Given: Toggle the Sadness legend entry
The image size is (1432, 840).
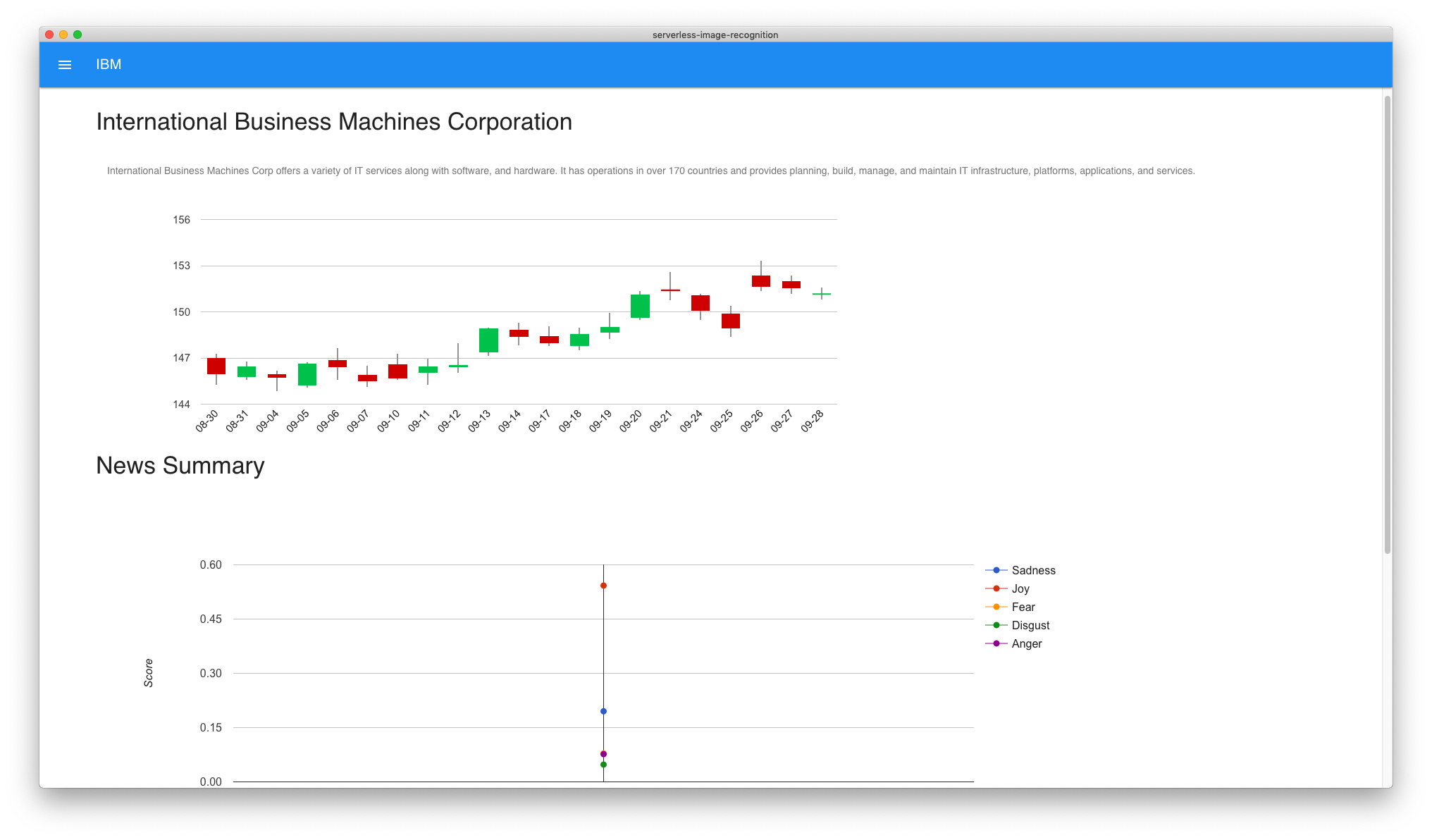Looking at the screenshot, I should pyautogui.click(x=1033, y=570).
